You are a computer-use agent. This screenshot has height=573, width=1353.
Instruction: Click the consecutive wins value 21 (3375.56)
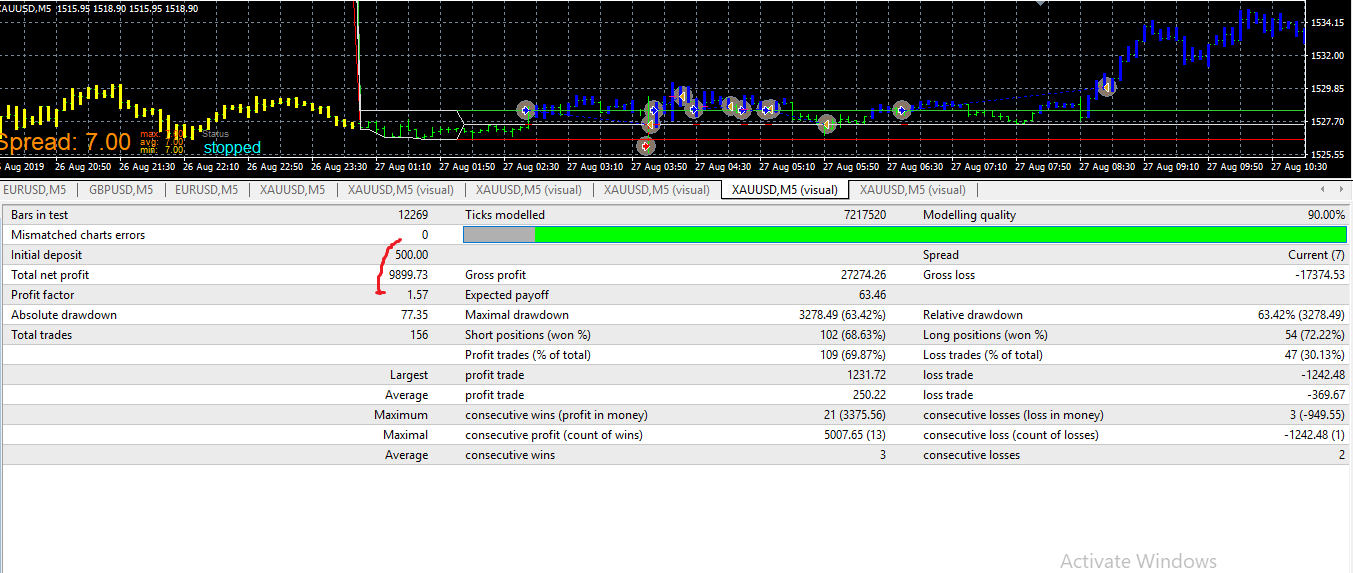pos(853,415)
